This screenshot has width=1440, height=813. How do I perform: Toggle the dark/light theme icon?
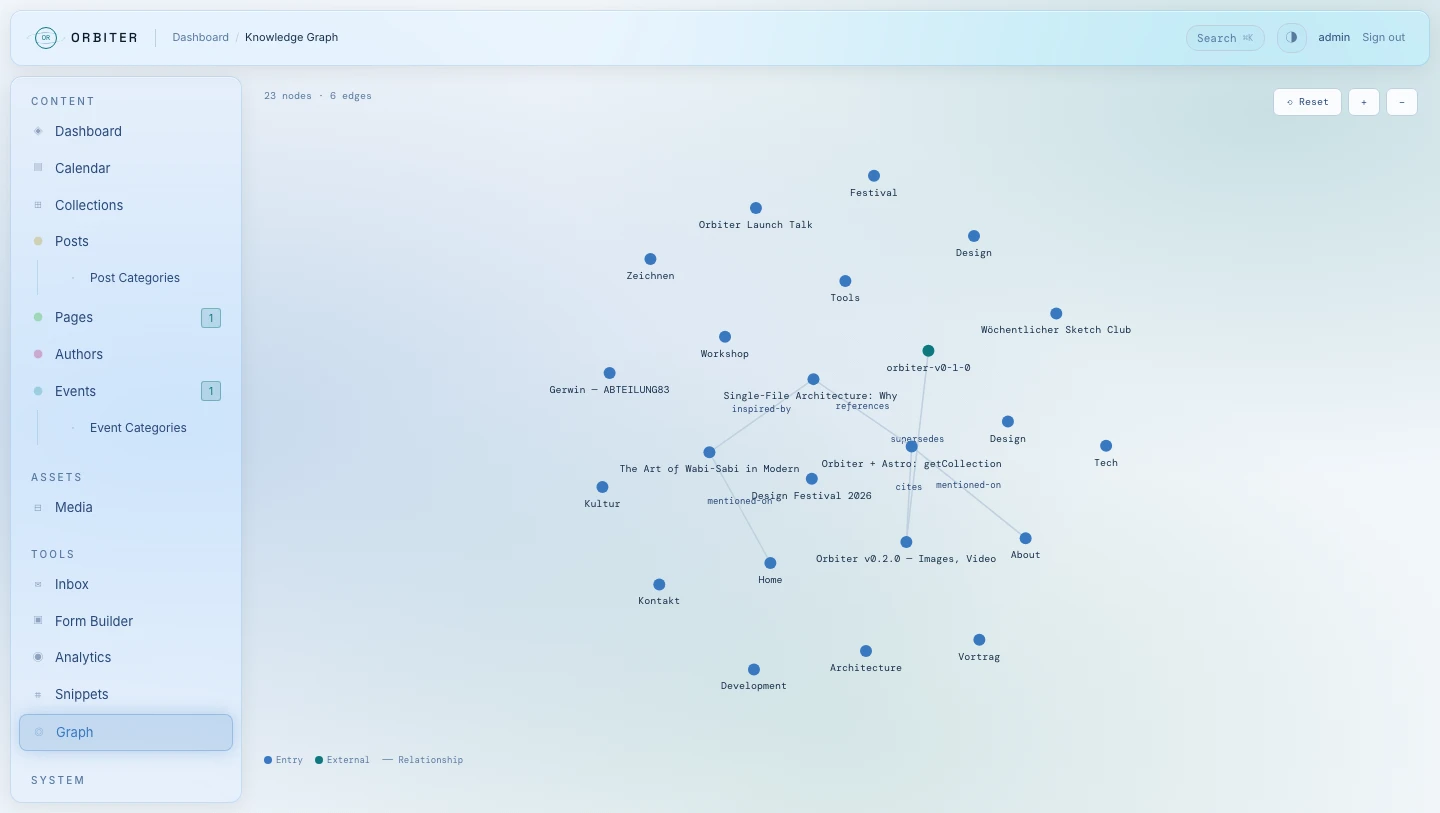tap(1292, 38)
